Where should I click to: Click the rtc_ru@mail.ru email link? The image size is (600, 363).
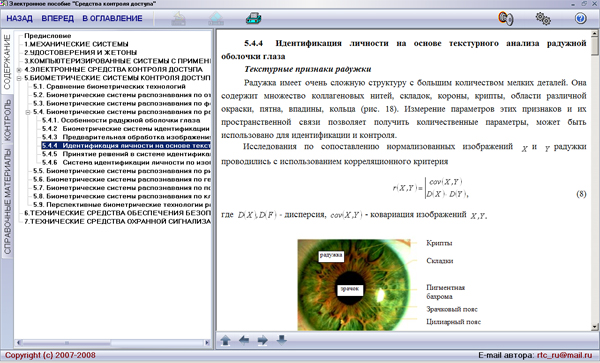pos(564,355)
